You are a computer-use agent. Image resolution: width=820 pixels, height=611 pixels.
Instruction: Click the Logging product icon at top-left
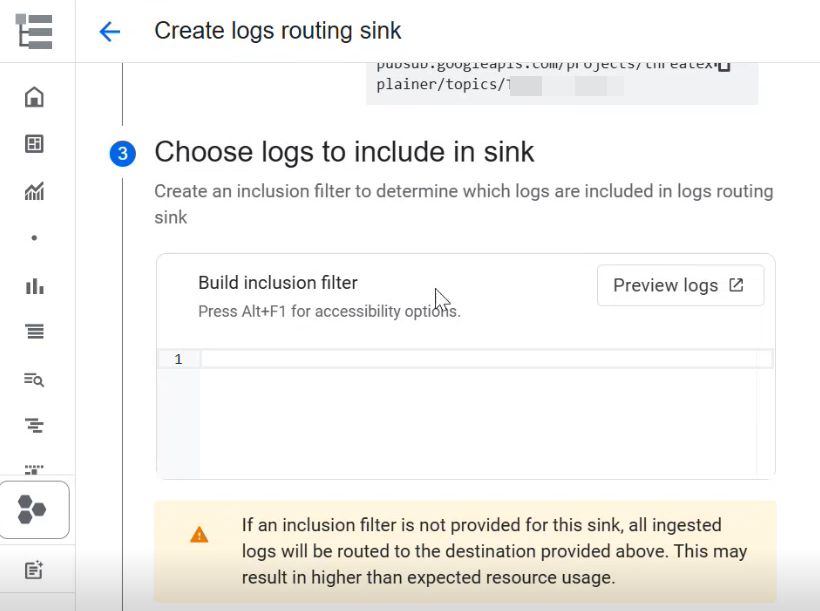[x=34, y=31]
